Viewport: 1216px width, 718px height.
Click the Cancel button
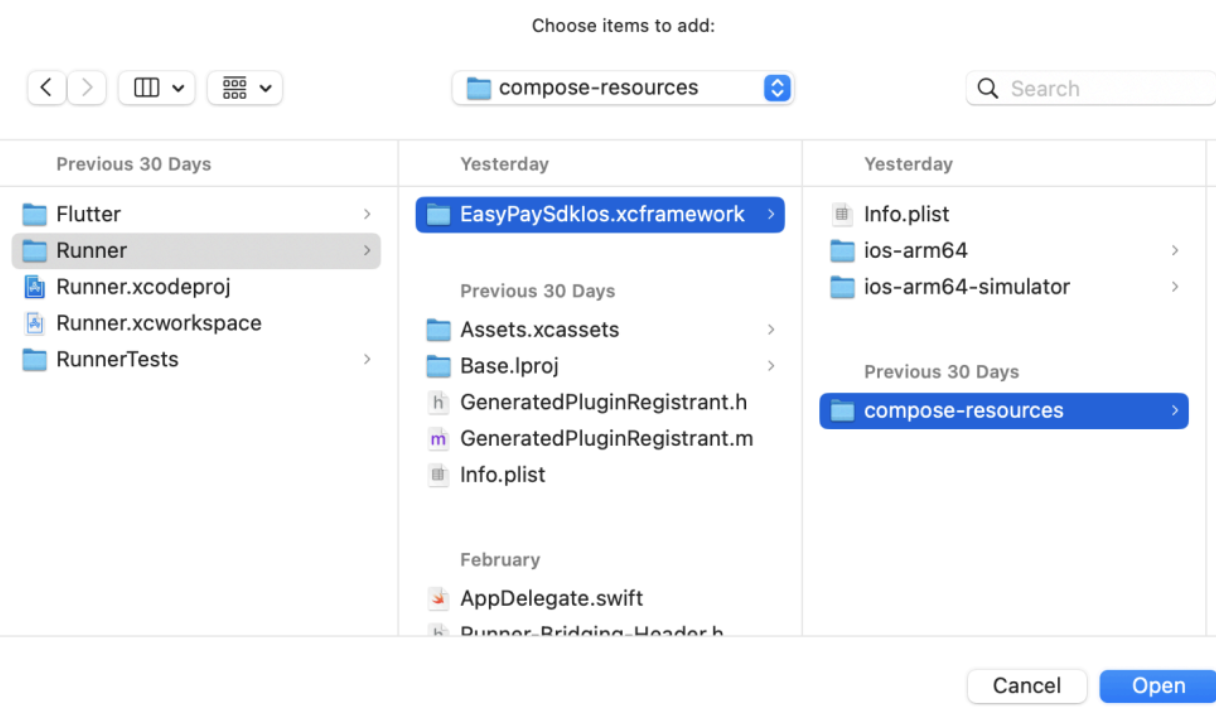(1027, 686)
